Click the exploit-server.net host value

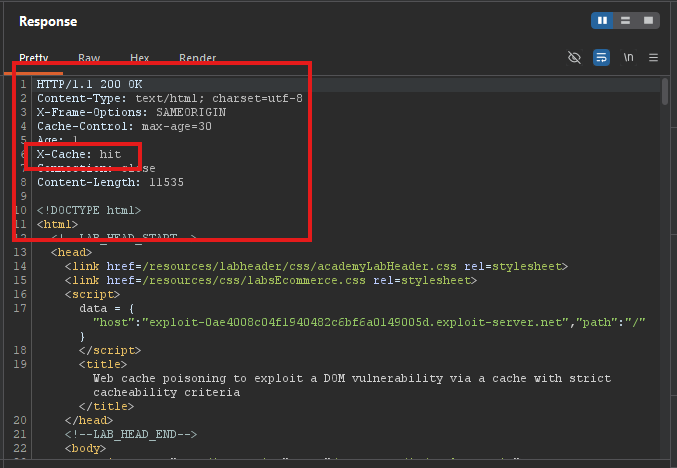(x=355, y=323)
